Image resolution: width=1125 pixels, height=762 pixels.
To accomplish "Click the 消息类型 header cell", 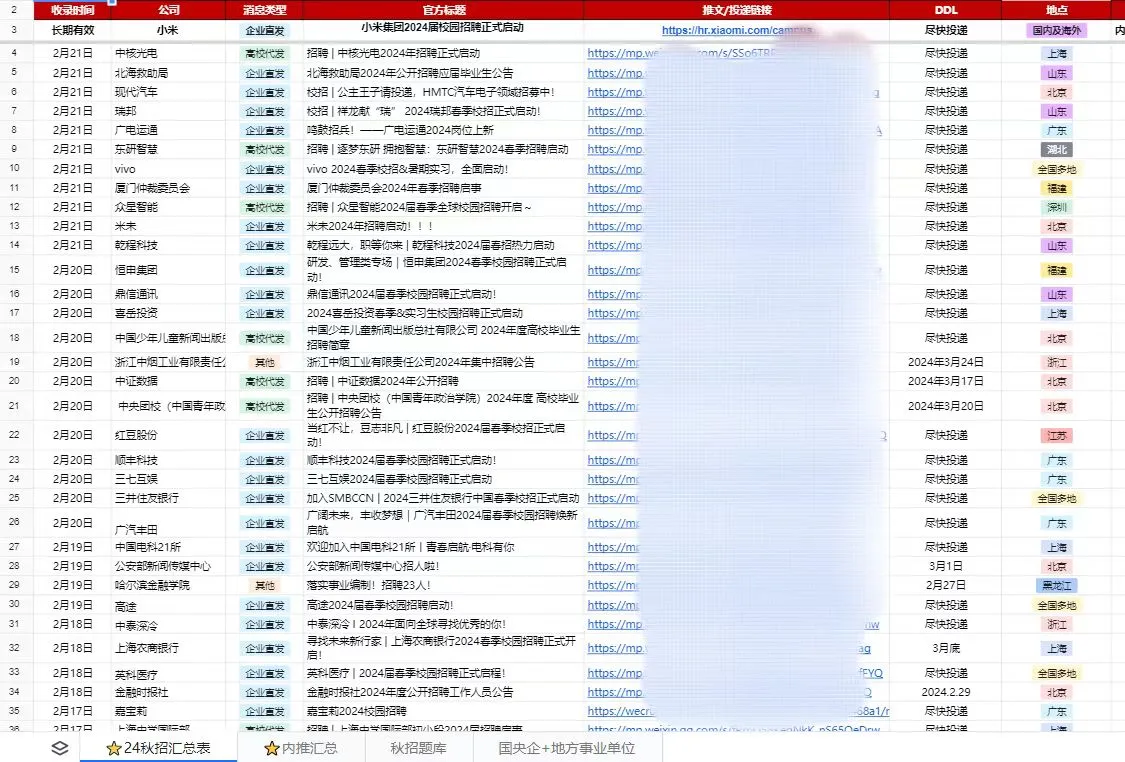I will point(265,10).
